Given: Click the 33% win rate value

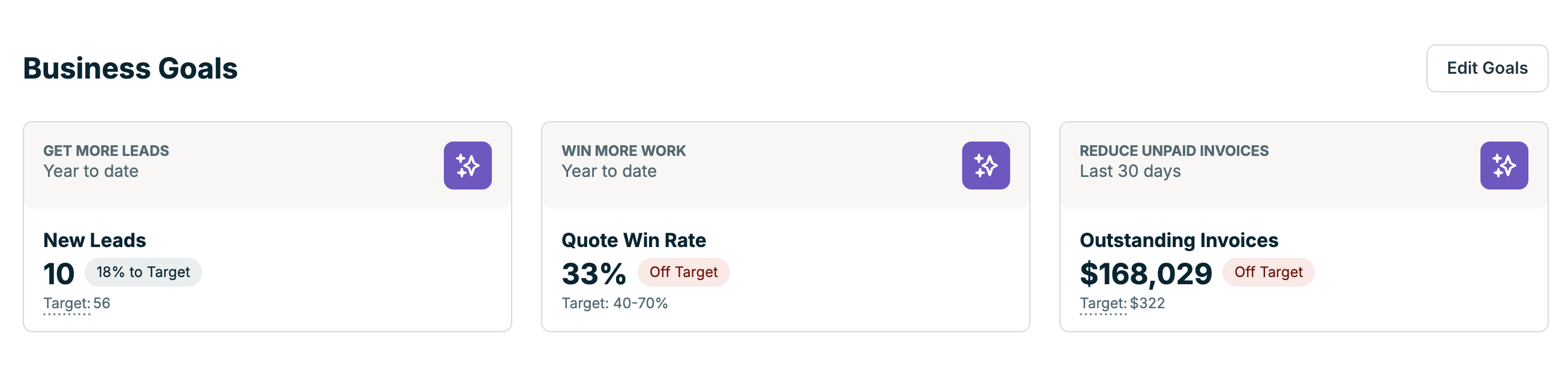Looking at the screenshot, I should 593,274.
